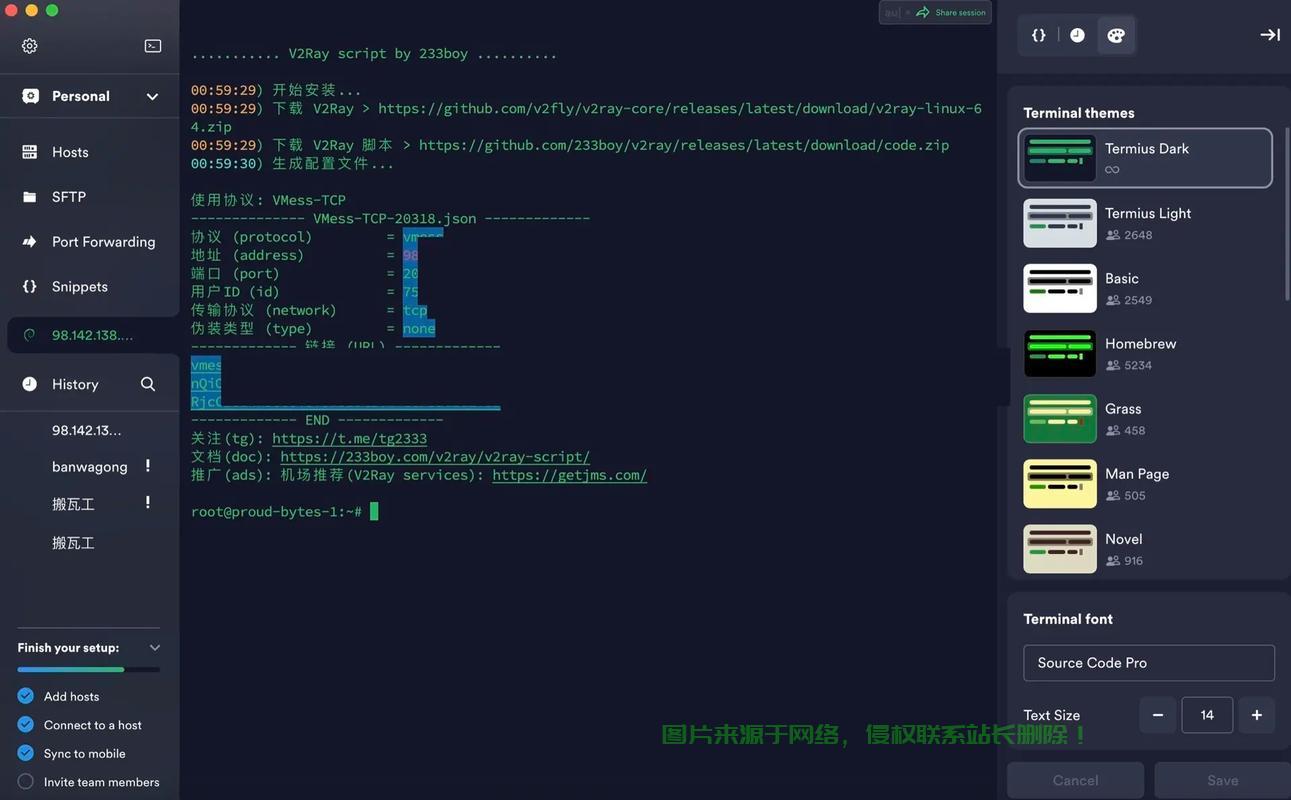Click users icon beside 2648
Screen dimensions: 1291x800
[1113, 235]
